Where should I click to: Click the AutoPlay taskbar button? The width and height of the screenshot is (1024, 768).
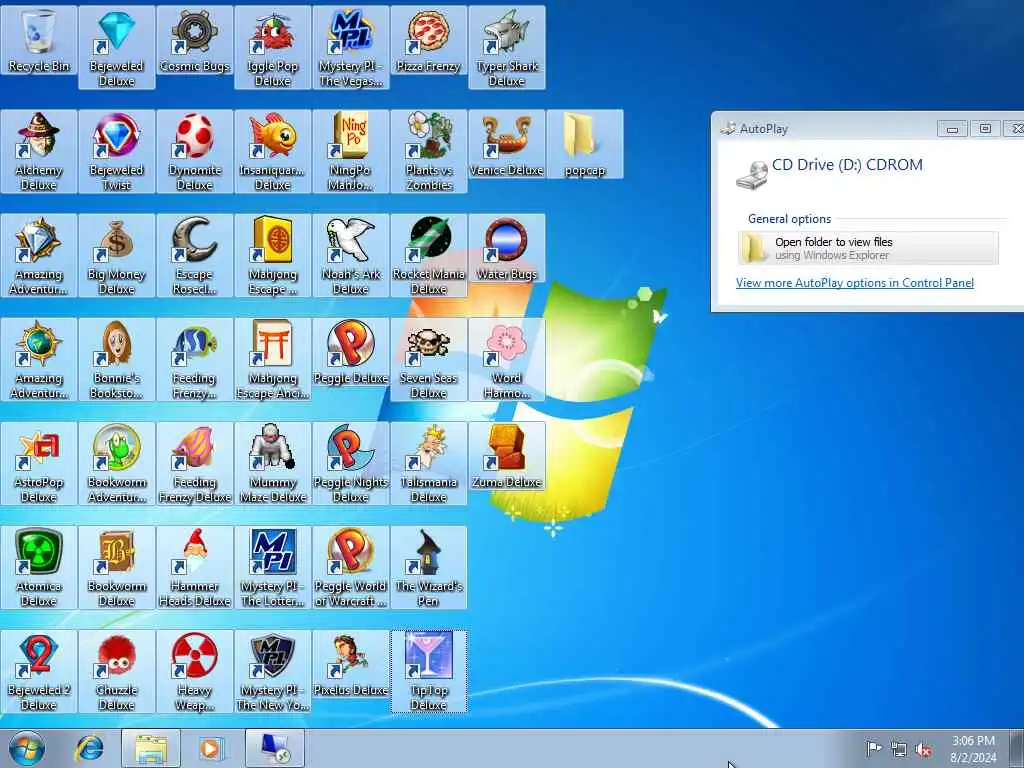(275, 748)
